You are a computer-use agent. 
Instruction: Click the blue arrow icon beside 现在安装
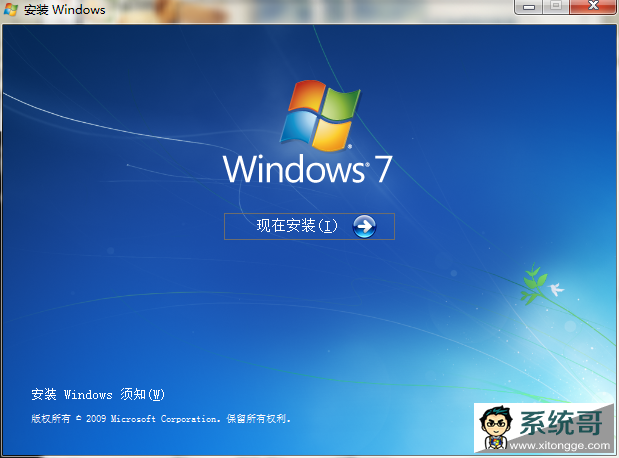click(364, 227)
